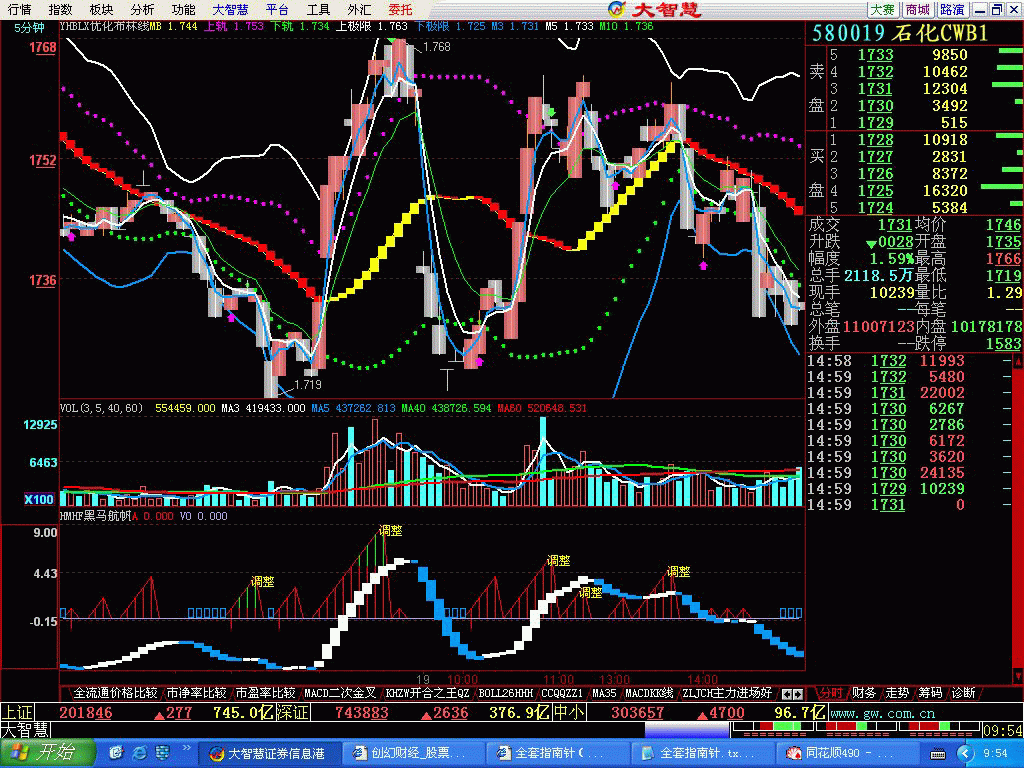
Task: Select the 筹码 side panel tab
Action: point(930,693)
